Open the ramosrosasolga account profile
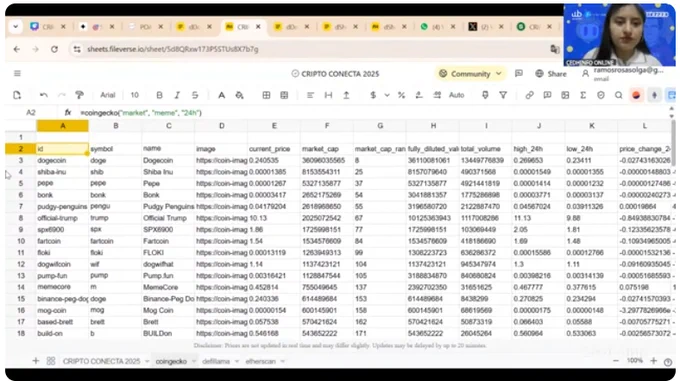Screen dimensions: 680x381 click(x=623, y=74)
